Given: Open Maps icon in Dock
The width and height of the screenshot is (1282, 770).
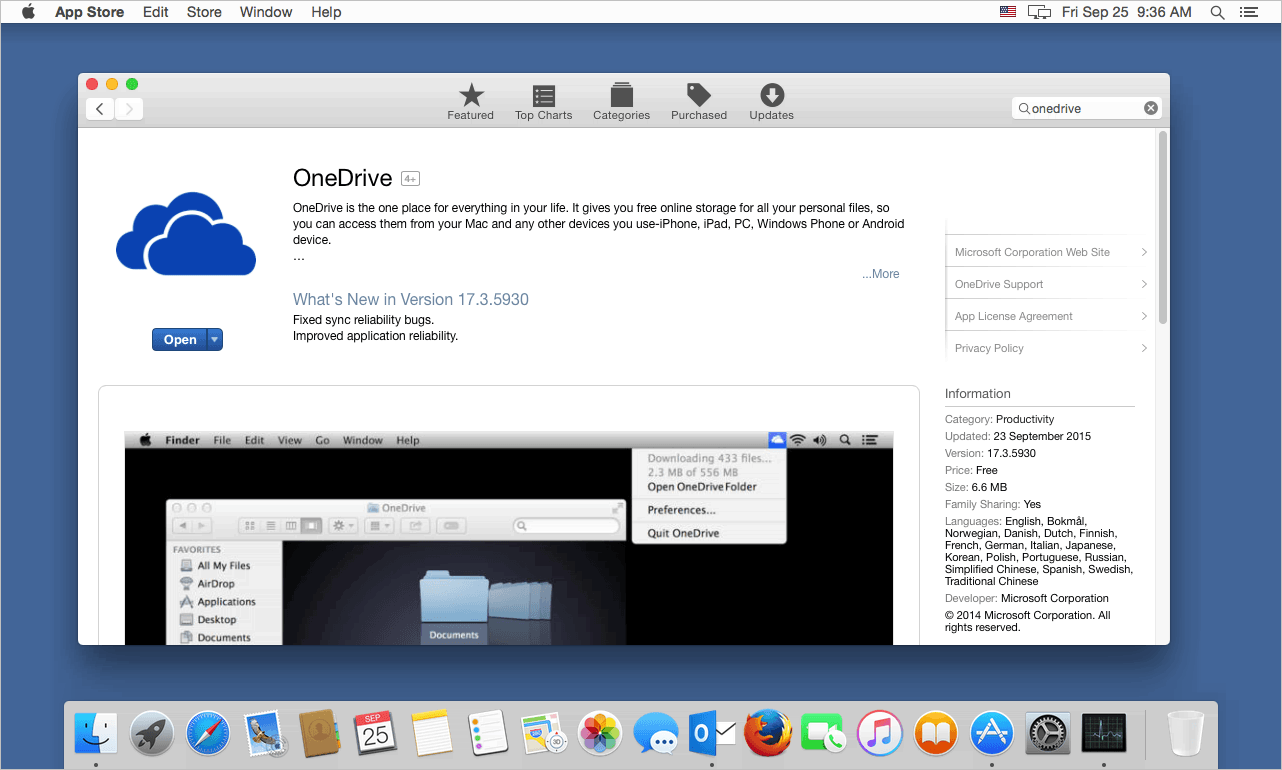Looking at the screenshot, I should pyautogui.click(x=544, y=734).
